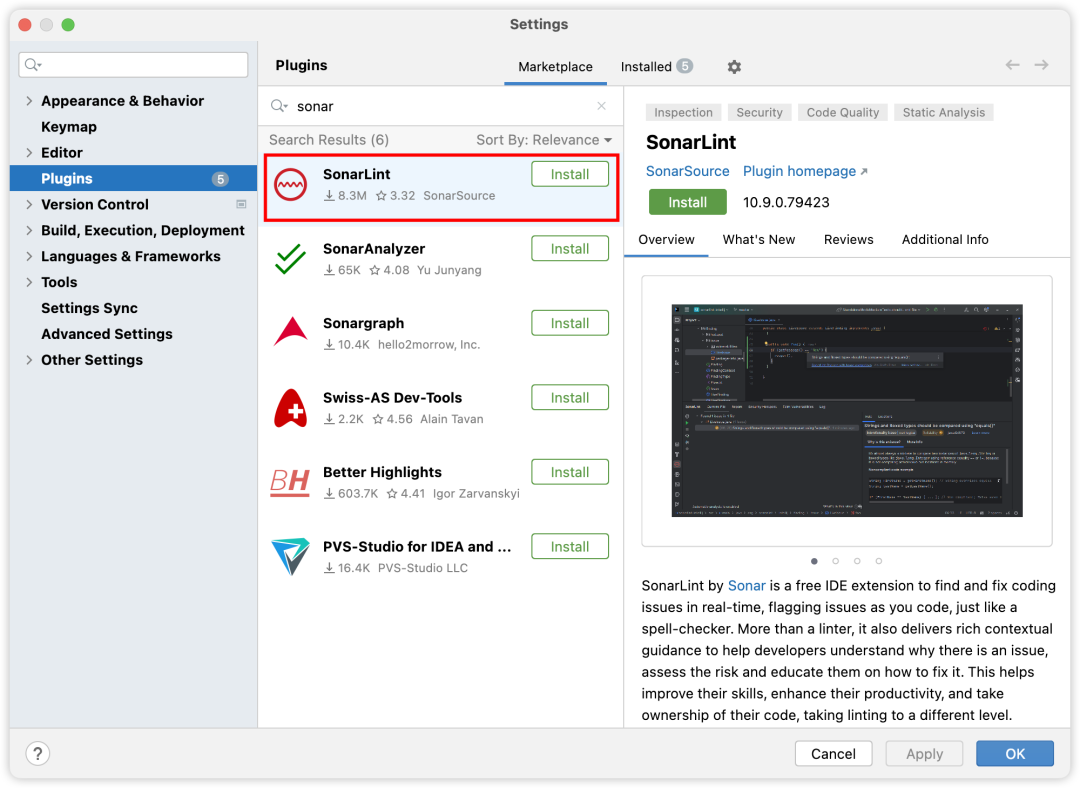Open the help question mark button

tap(38, 754)
